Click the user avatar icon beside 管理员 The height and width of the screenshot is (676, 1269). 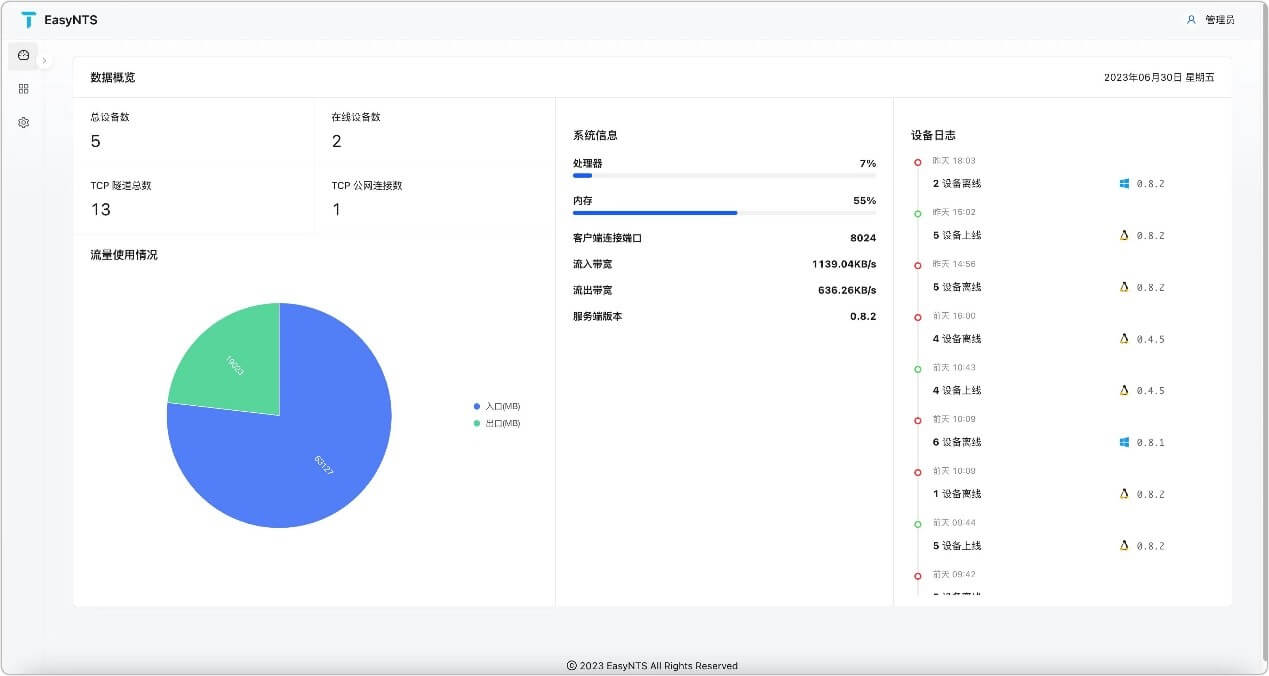(x=1191, y=19)
